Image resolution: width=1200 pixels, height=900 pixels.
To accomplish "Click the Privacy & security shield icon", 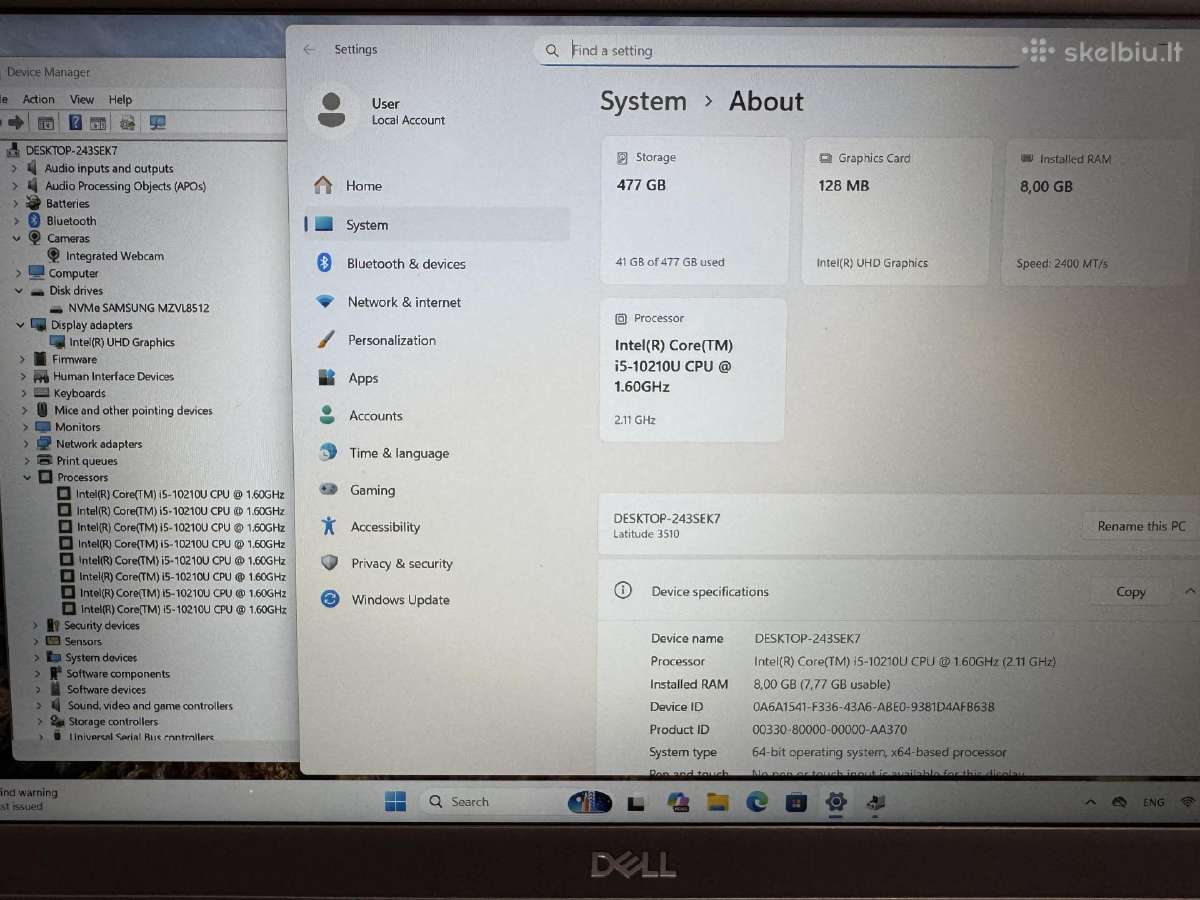I will pyautogui.click(x=329, y=563).
